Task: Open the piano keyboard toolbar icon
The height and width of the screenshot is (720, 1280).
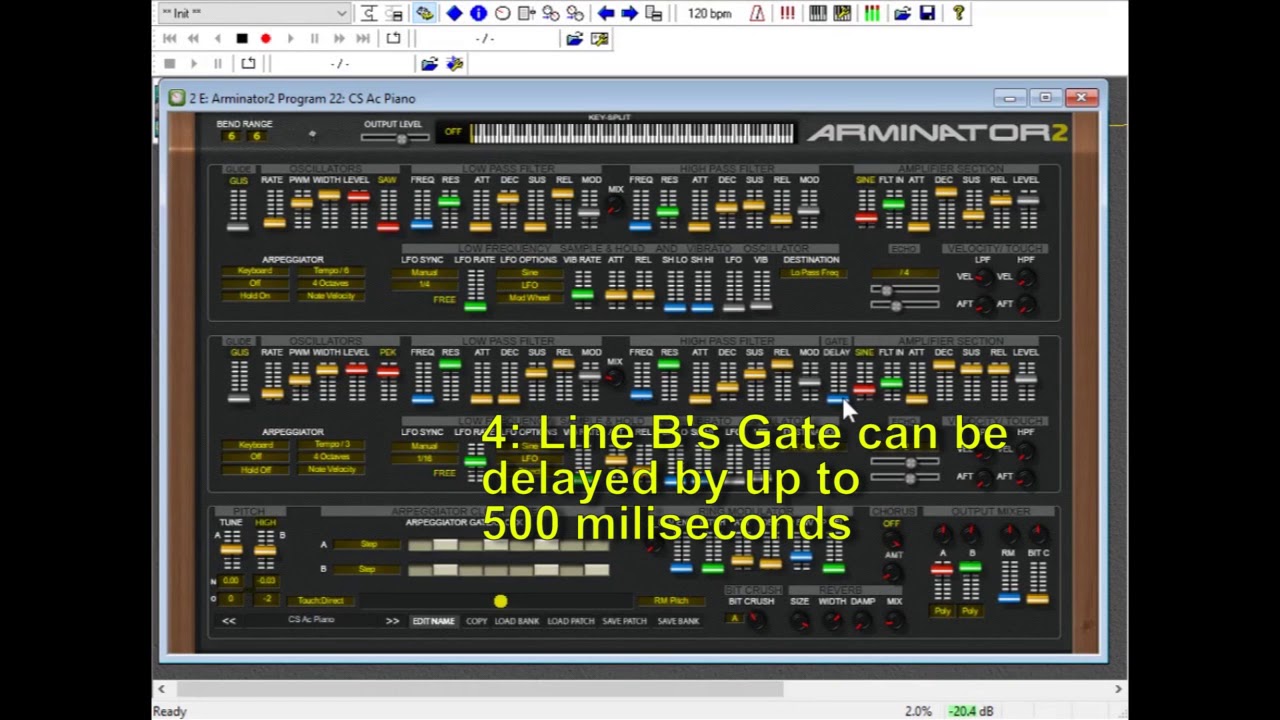Action: point(818,13)
